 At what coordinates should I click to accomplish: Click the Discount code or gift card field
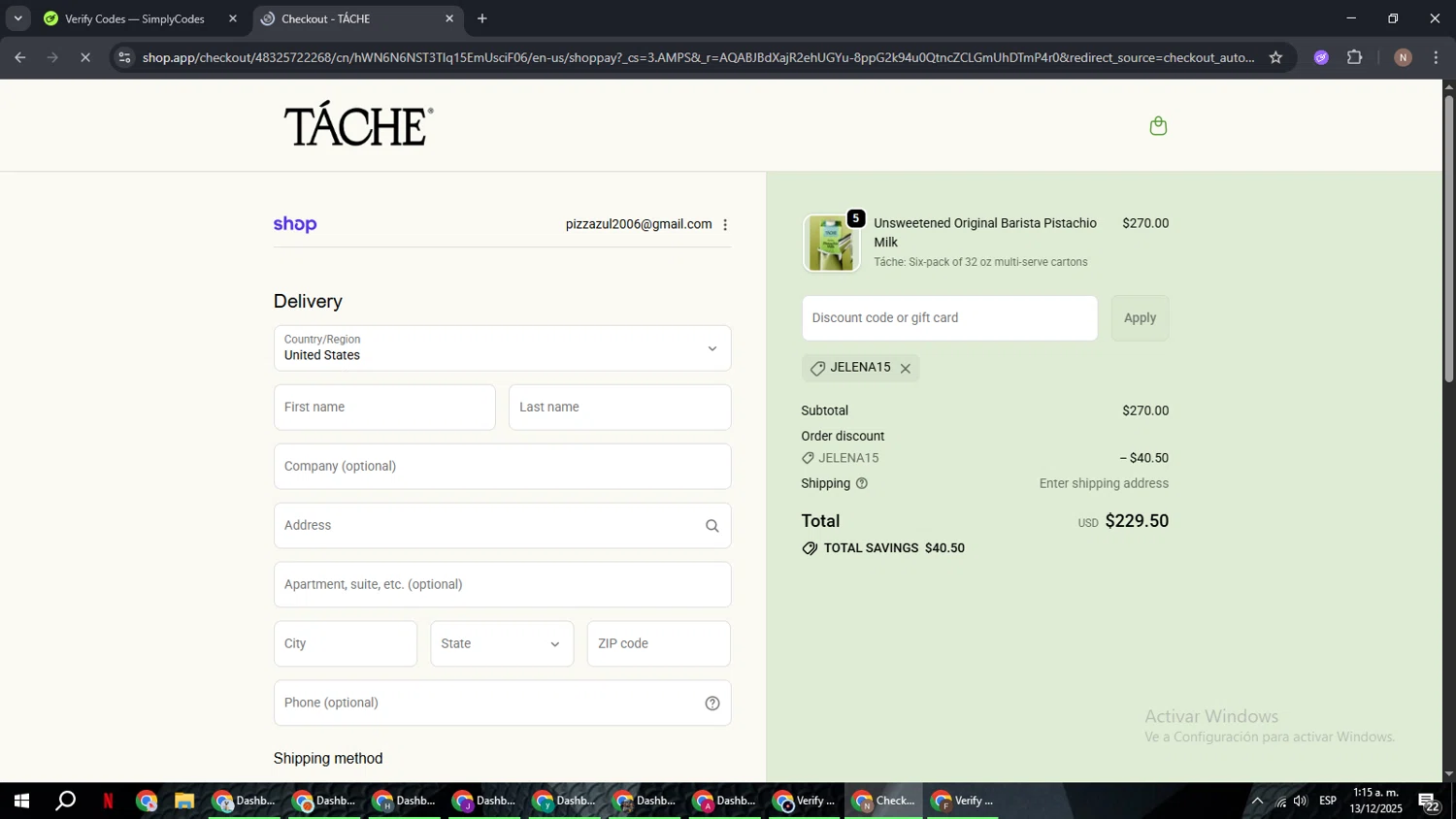pyautogui.click(x=949, y=318)
